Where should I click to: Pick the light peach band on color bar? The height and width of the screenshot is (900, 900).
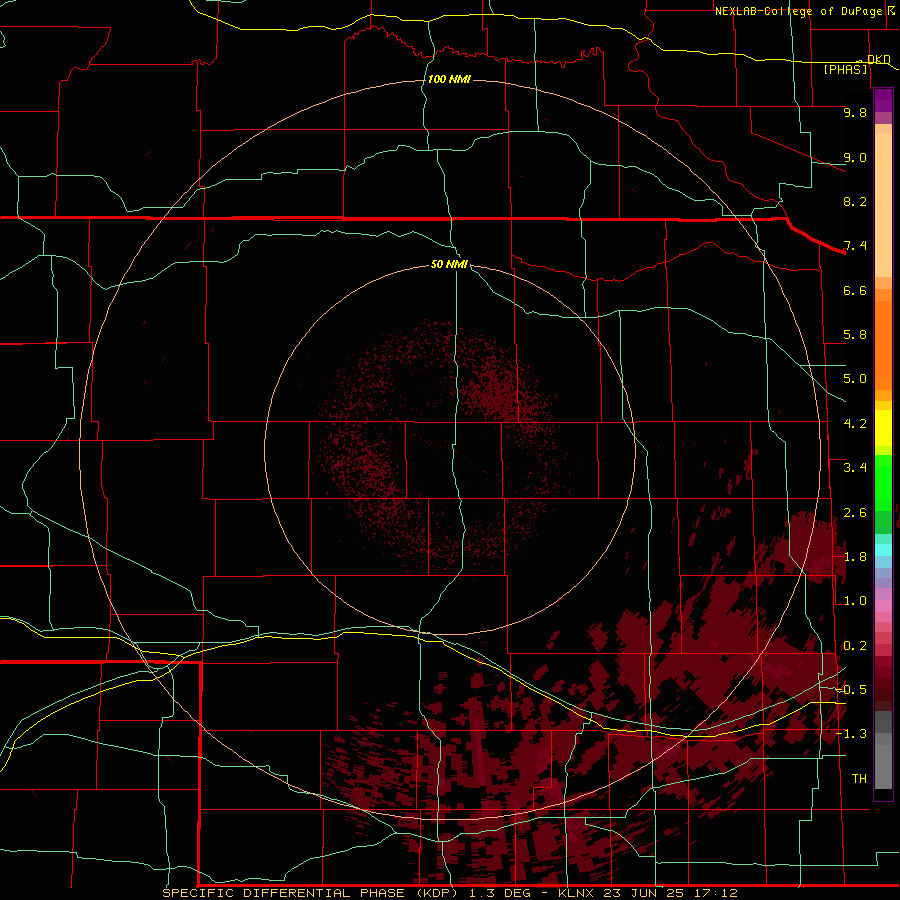[883, 205]
